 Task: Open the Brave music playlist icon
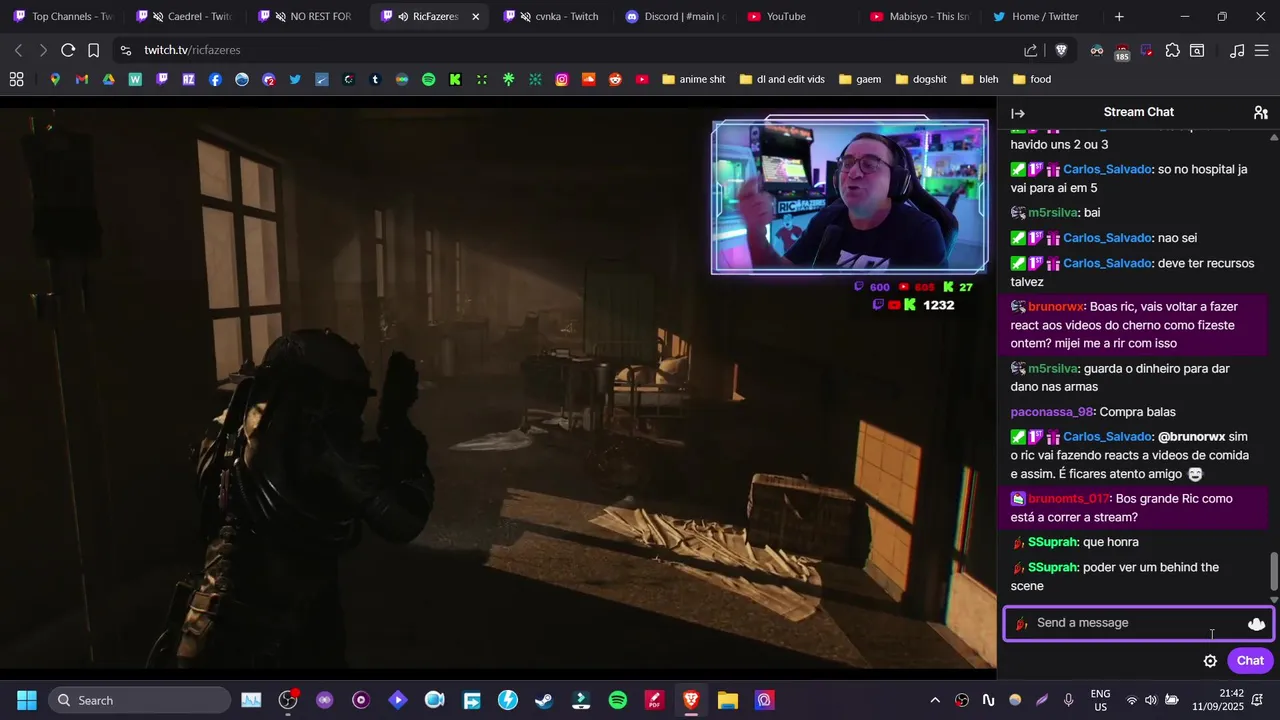(x=1237, y=50)
